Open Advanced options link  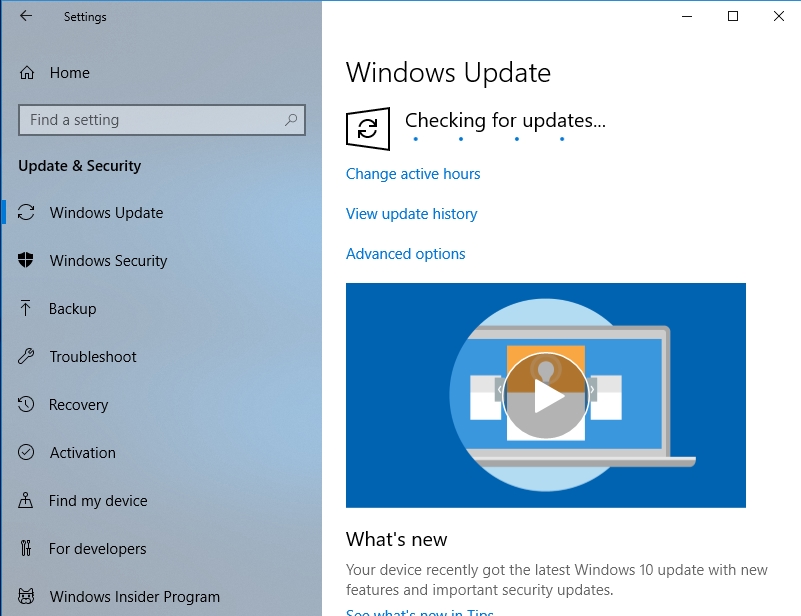click(x=405, y=254)
